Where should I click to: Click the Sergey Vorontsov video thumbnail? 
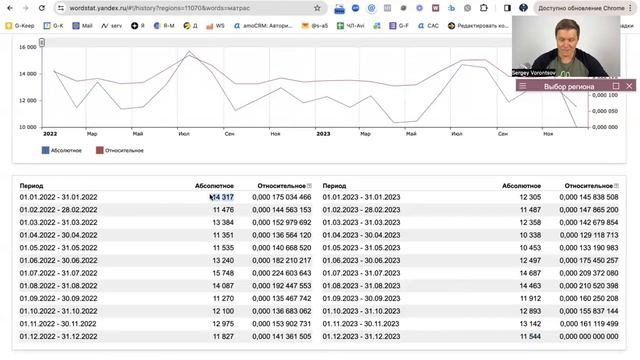pyautogui.click(x=566, y=46)
